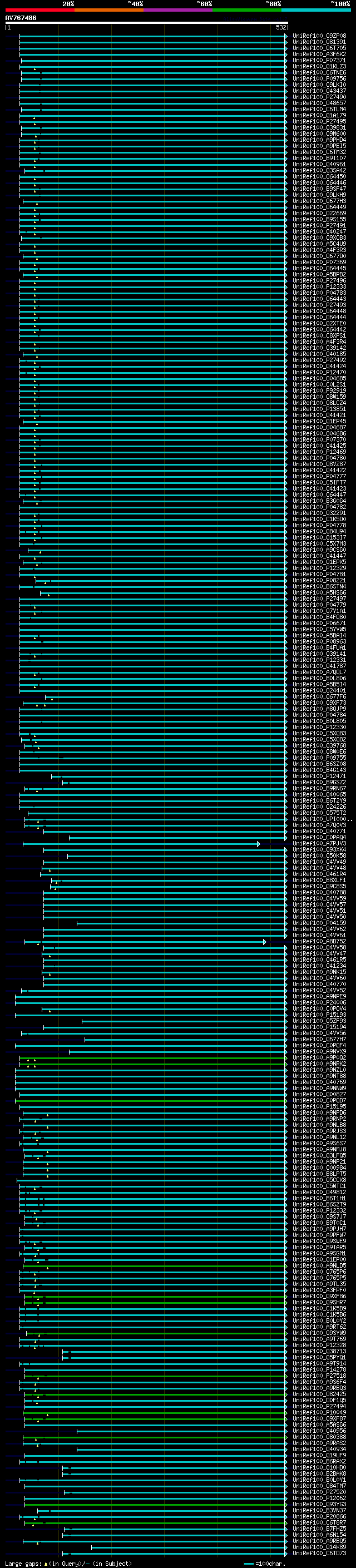The image size is (356, 1568).
Task: Select label UniRef100_Q461R4
Action: pos(319,873)
